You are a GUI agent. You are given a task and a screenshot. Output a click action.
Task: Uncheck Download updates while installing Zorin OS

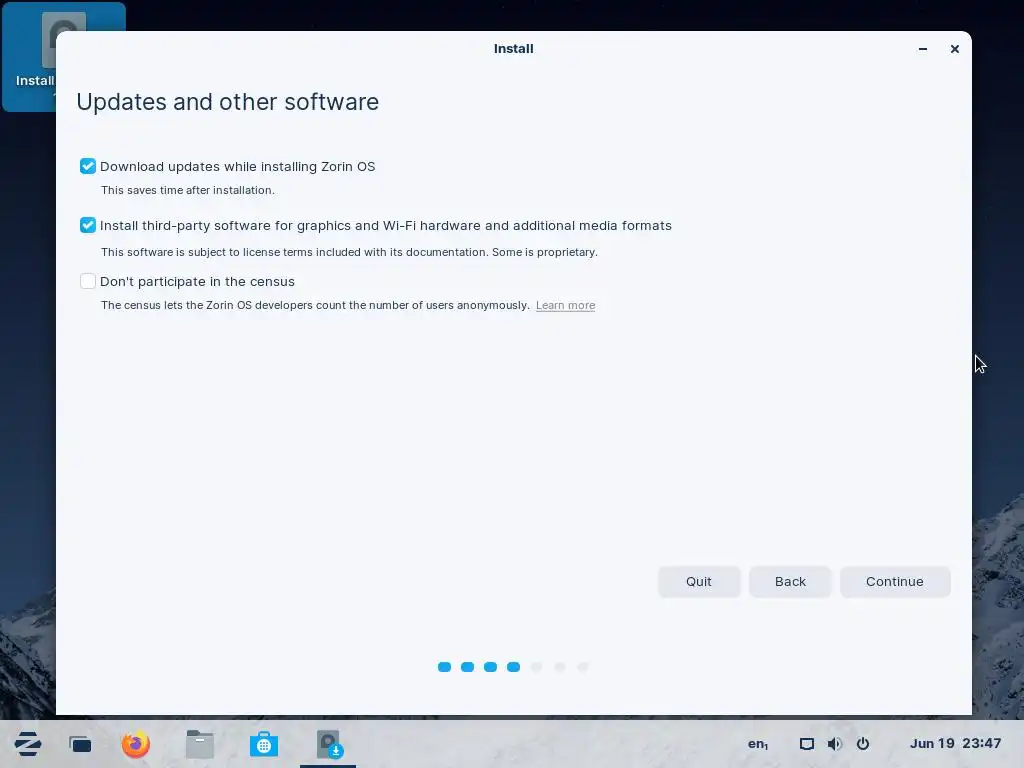point(88,167)
